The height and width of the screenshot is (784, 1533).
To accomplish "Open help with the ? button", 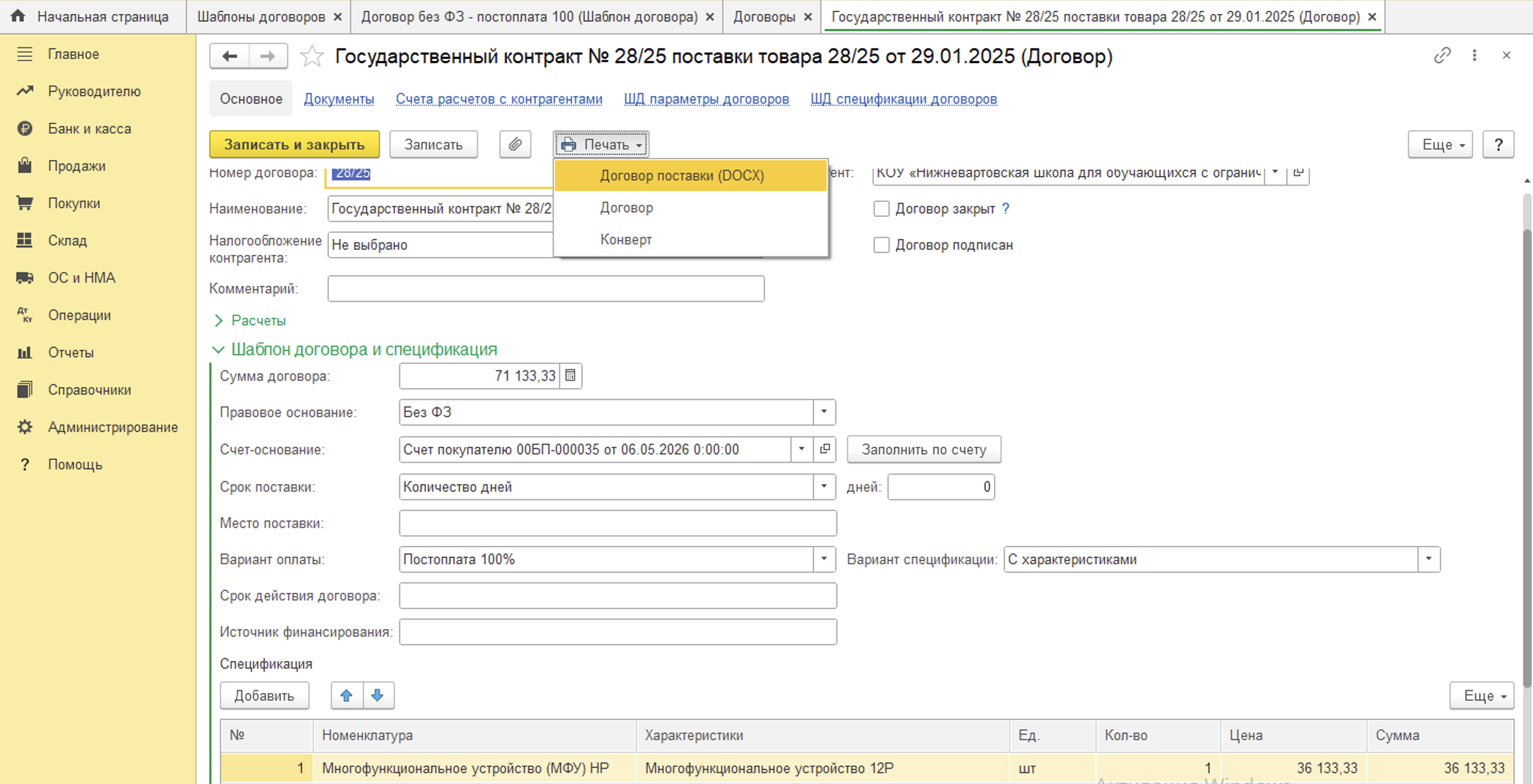I will [x=1498, y=145].
